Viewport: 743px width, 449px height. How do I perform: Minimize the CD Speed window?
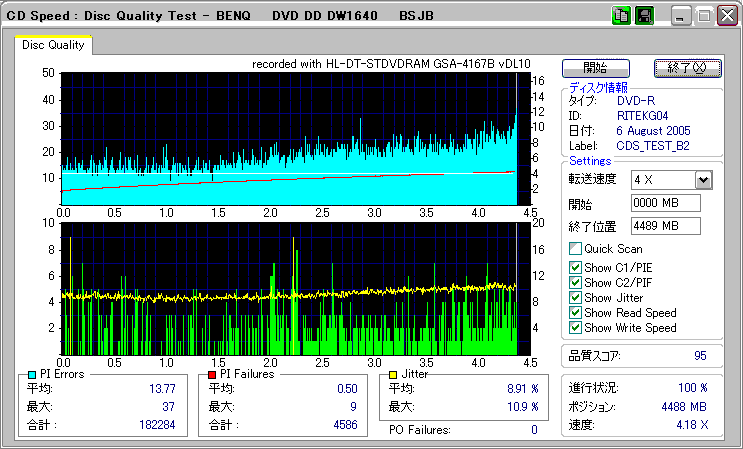(682, 17)
